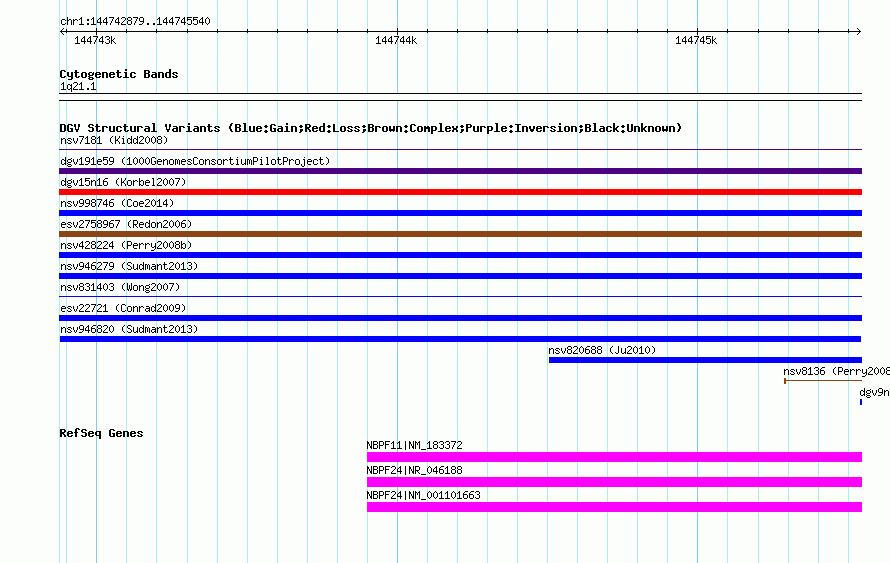Select the brown esv2758967 complex bar
The height and width of the screenshot is (563, 890).
[460, 234]
